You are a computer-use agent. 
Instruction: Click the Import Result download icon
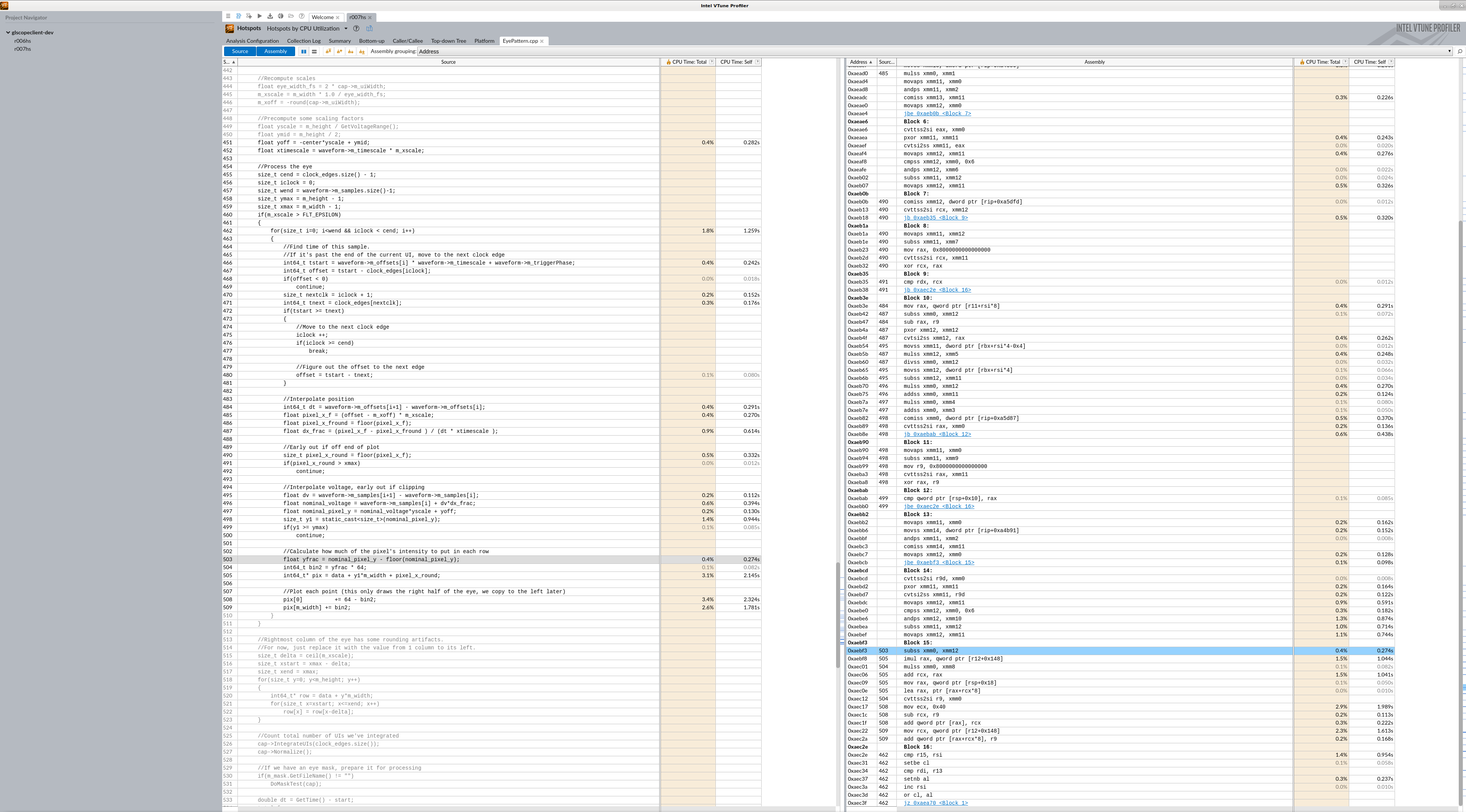point(270,16)
